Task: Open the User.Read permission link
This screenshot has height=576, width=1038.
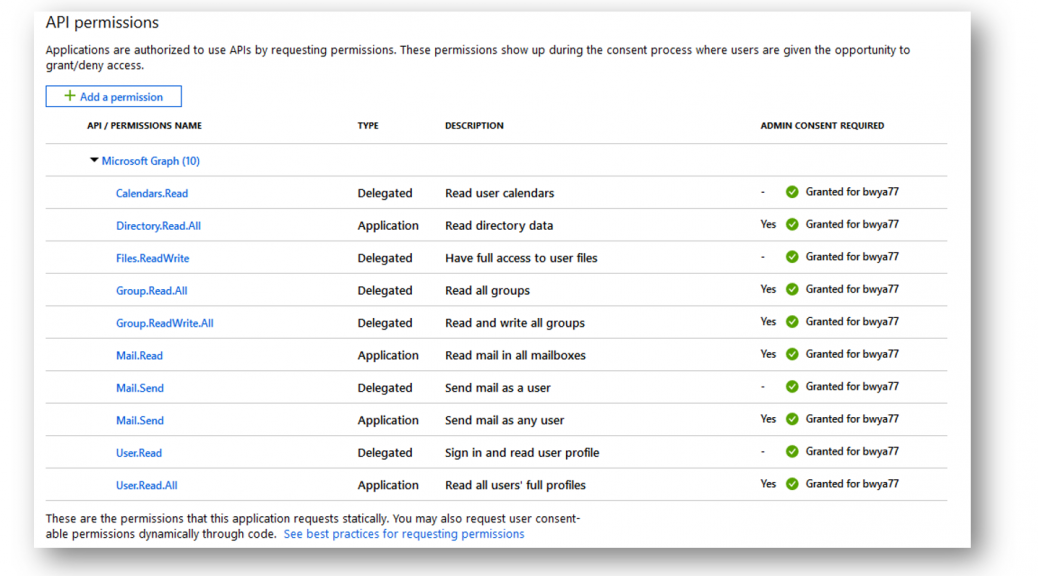Action: [x=139, y=453]
